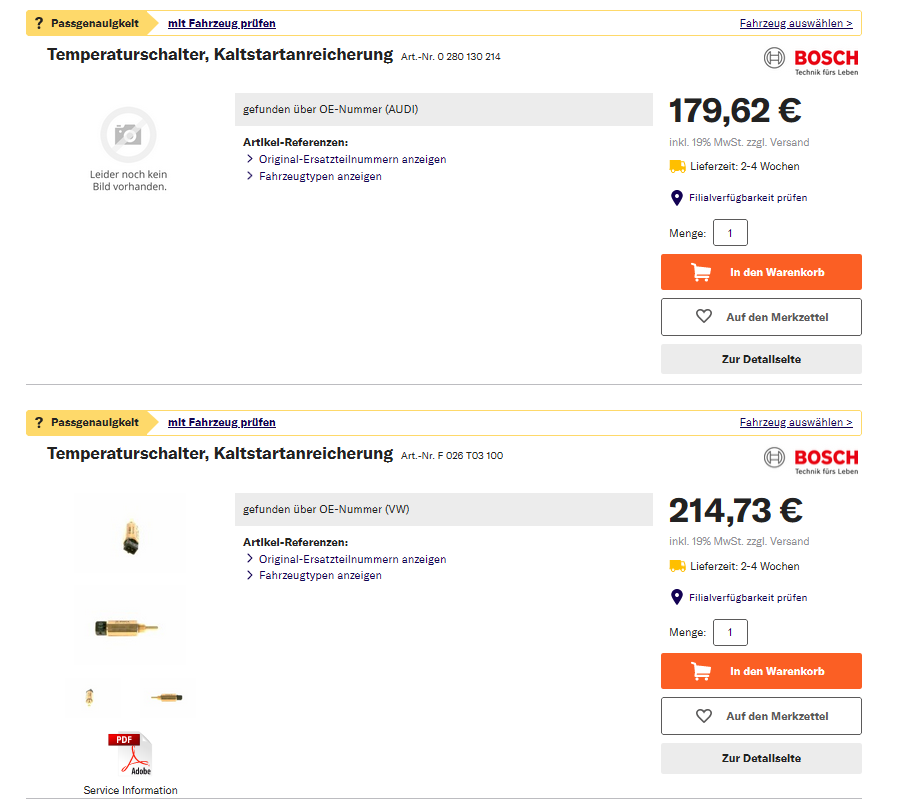Expand Original-Ersatzteilnummern for the AUDI item
898x800 pixels.
pyautogui.click(x=352, y=159)
